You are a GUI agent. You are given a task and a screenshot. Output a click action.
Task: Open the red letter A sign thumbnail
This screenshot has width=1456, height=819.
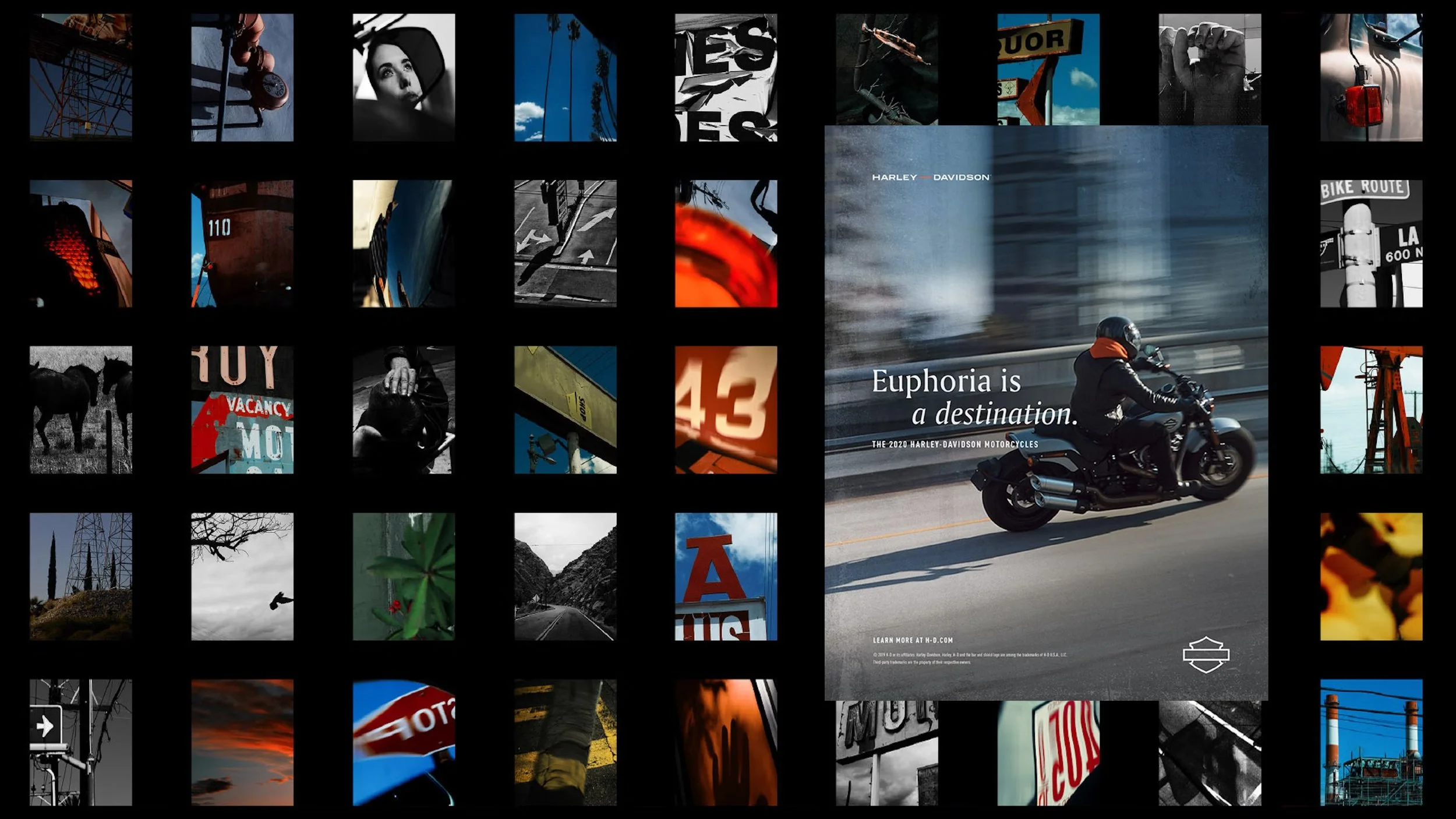tap(726, 576)
